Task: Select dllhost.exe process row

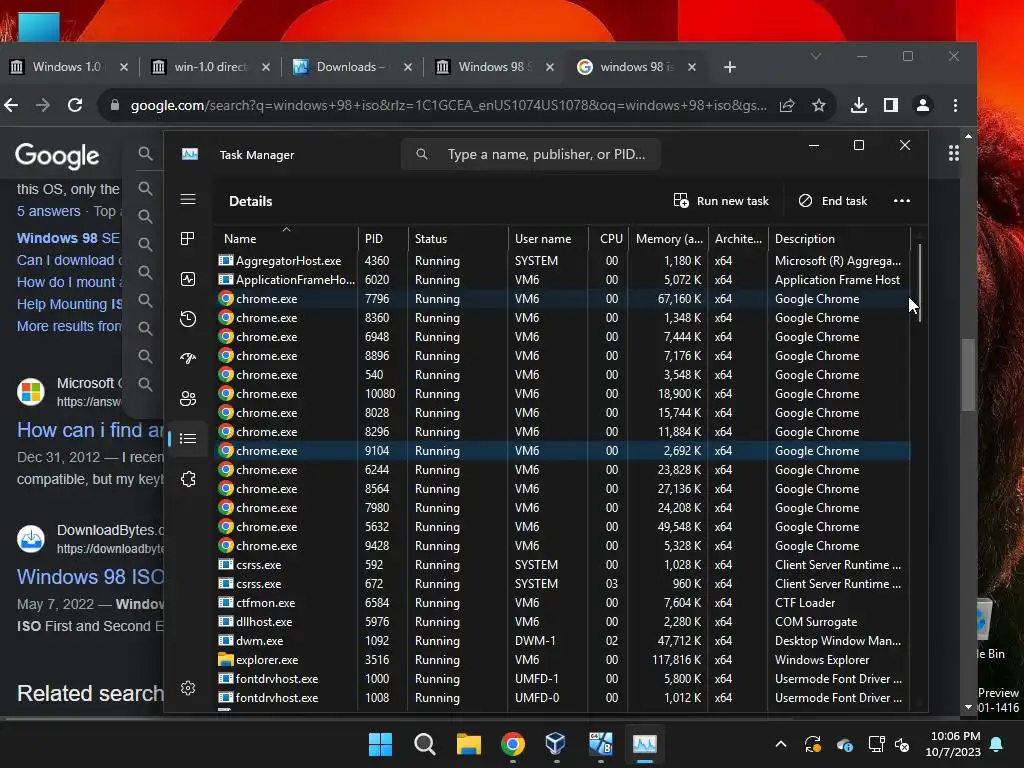Action: [x=563, y=621]
